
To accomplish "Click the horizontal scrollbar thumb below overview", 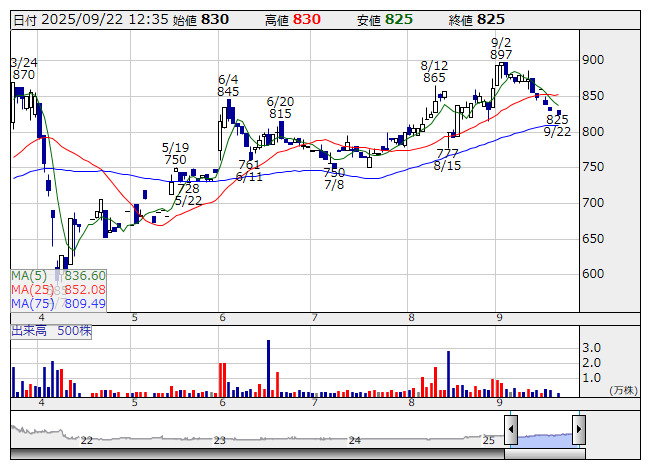I will tap(544, 454).
